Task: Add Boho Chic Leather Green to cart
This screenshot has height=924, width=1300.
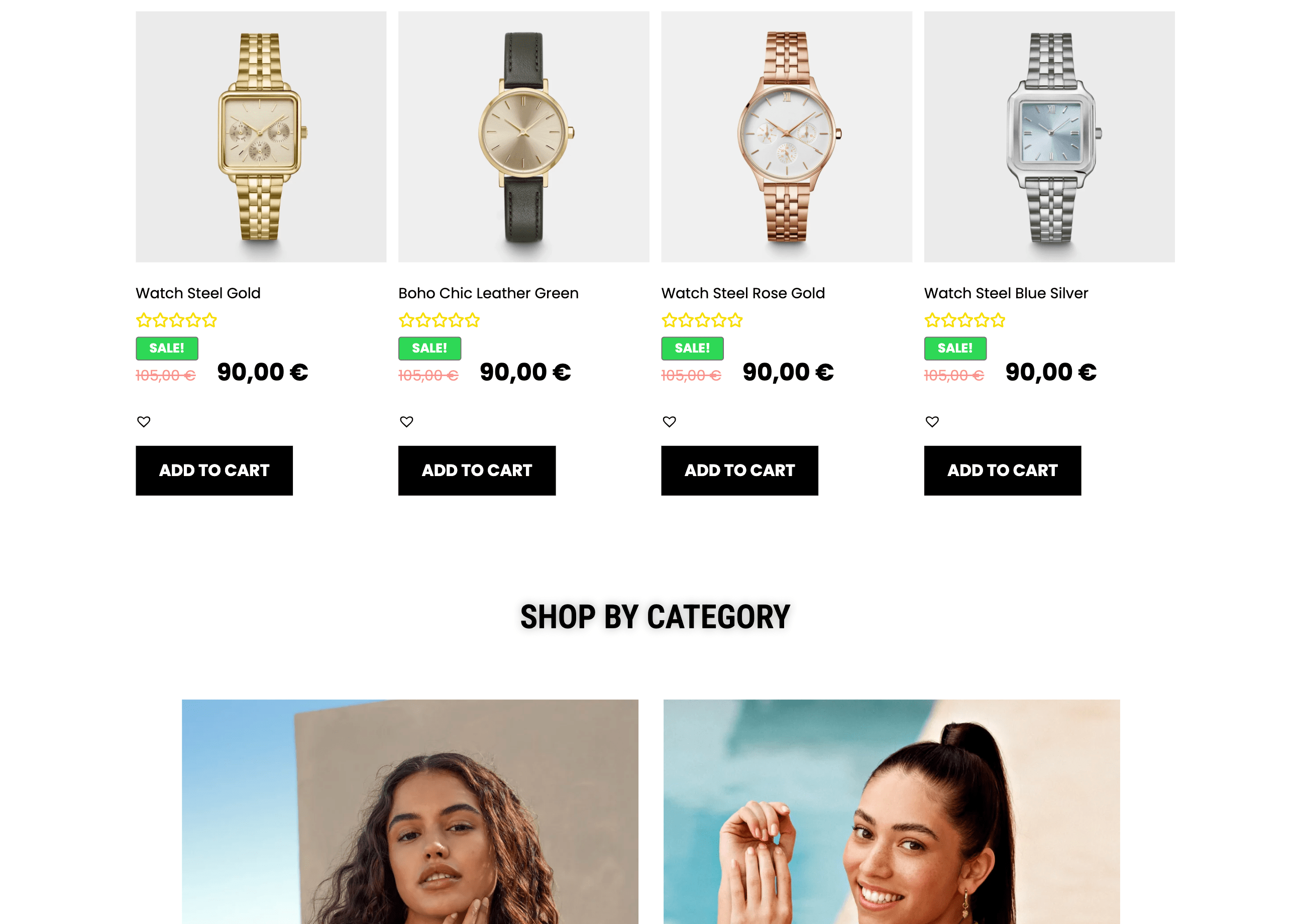Action: tap(477, 471)
